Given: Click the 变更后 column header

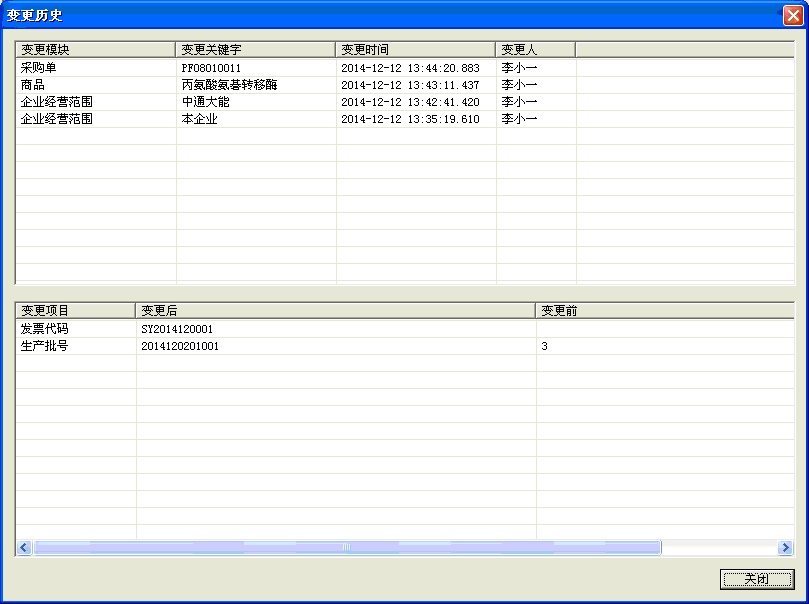Looking at the screenshot, I should click(335, 311).
